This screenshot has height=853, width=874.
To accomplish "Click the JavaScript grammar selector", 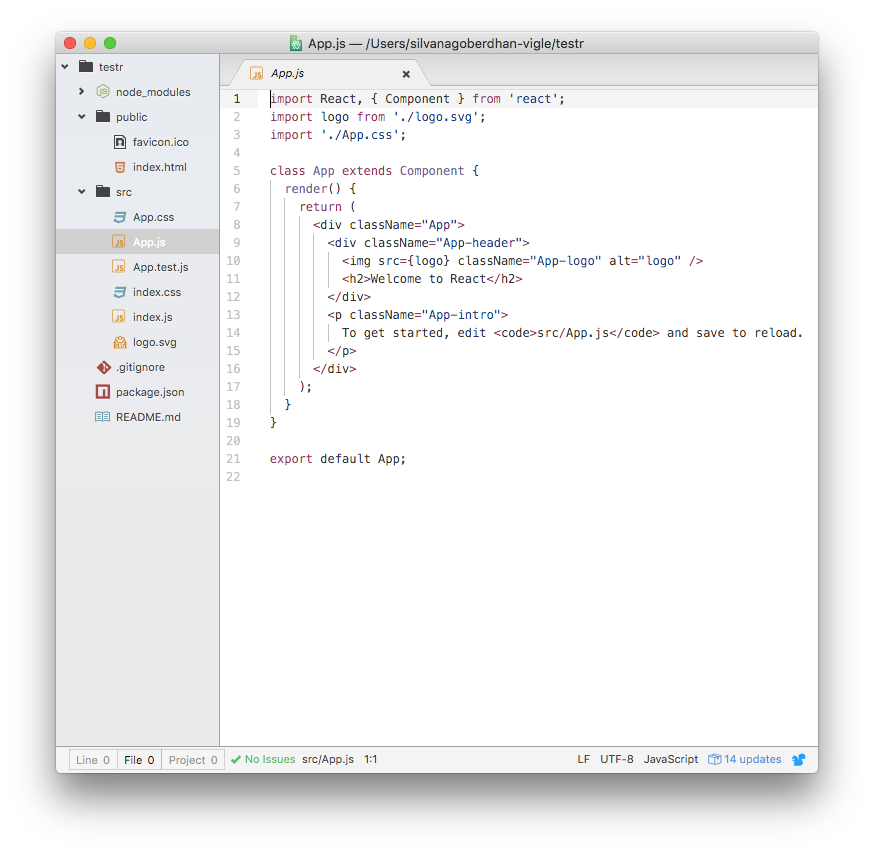I will click(670, 759).
